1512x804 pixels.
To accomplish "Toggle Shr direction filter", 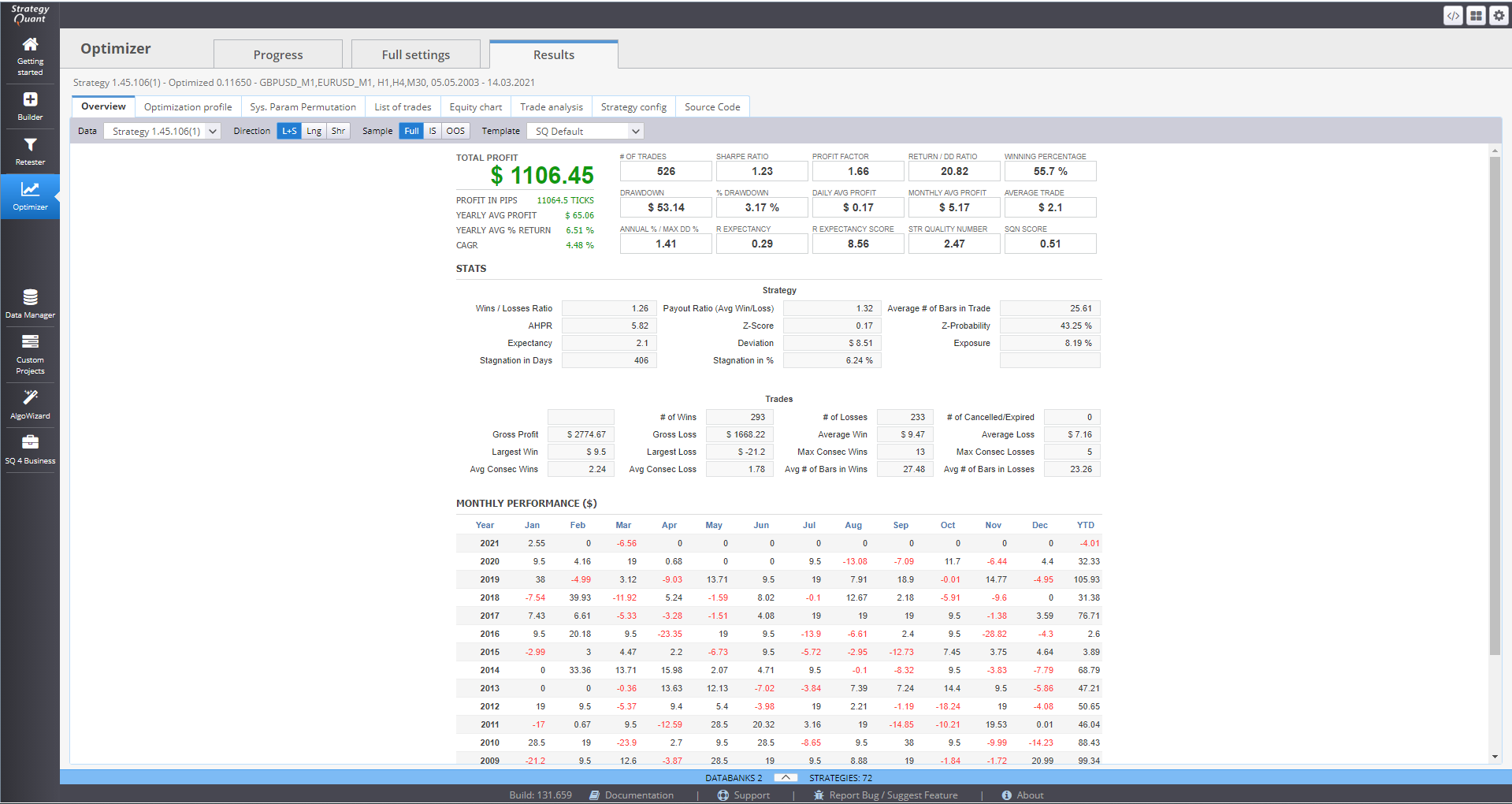I will coord(338,131).
